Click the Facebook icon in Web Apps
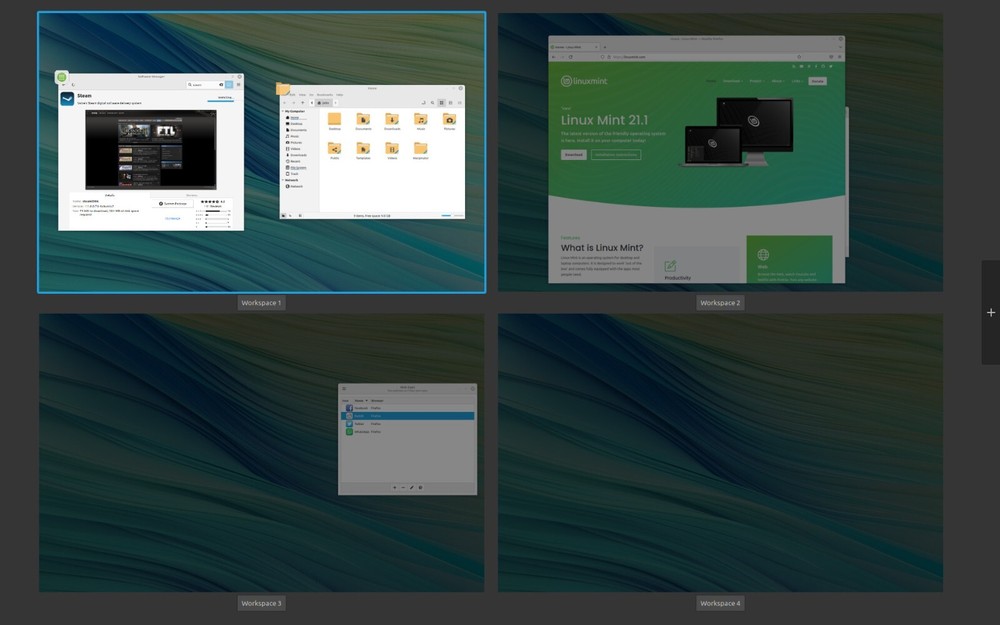The height and width of the screenshot is (625, 1000). point(349,408)
